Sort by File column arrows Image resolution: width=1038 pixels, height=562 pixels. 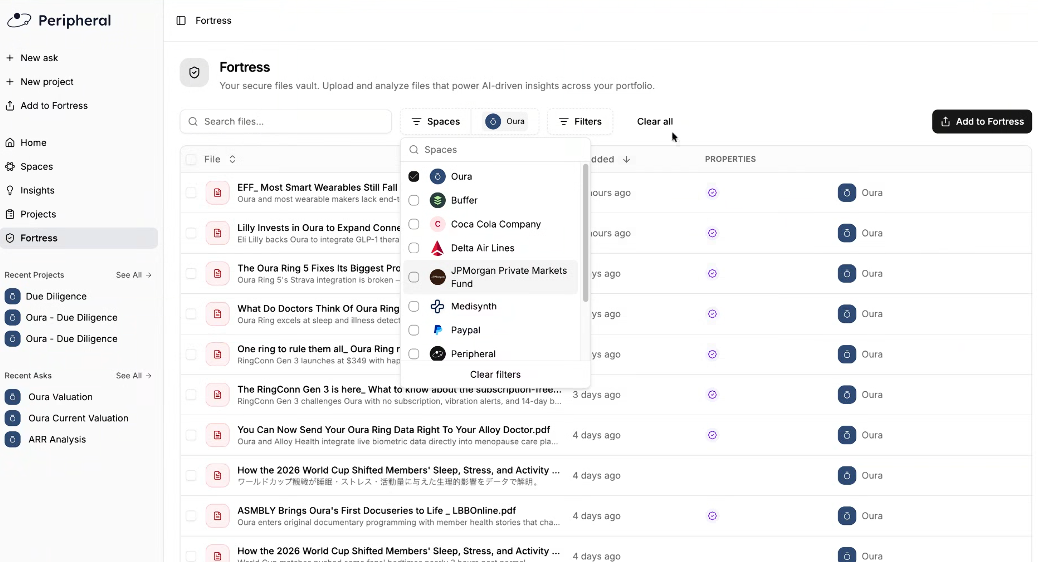pyautogui.click(x=232, y=159)
